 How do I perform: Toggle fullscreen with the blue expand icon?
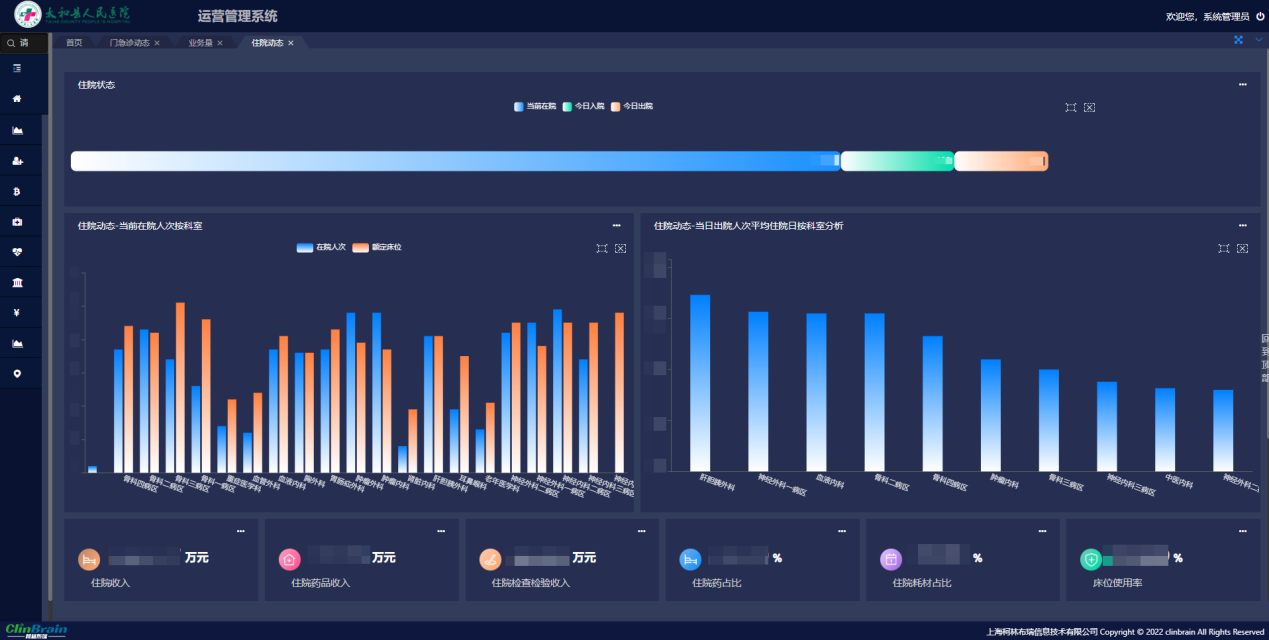1238,40
